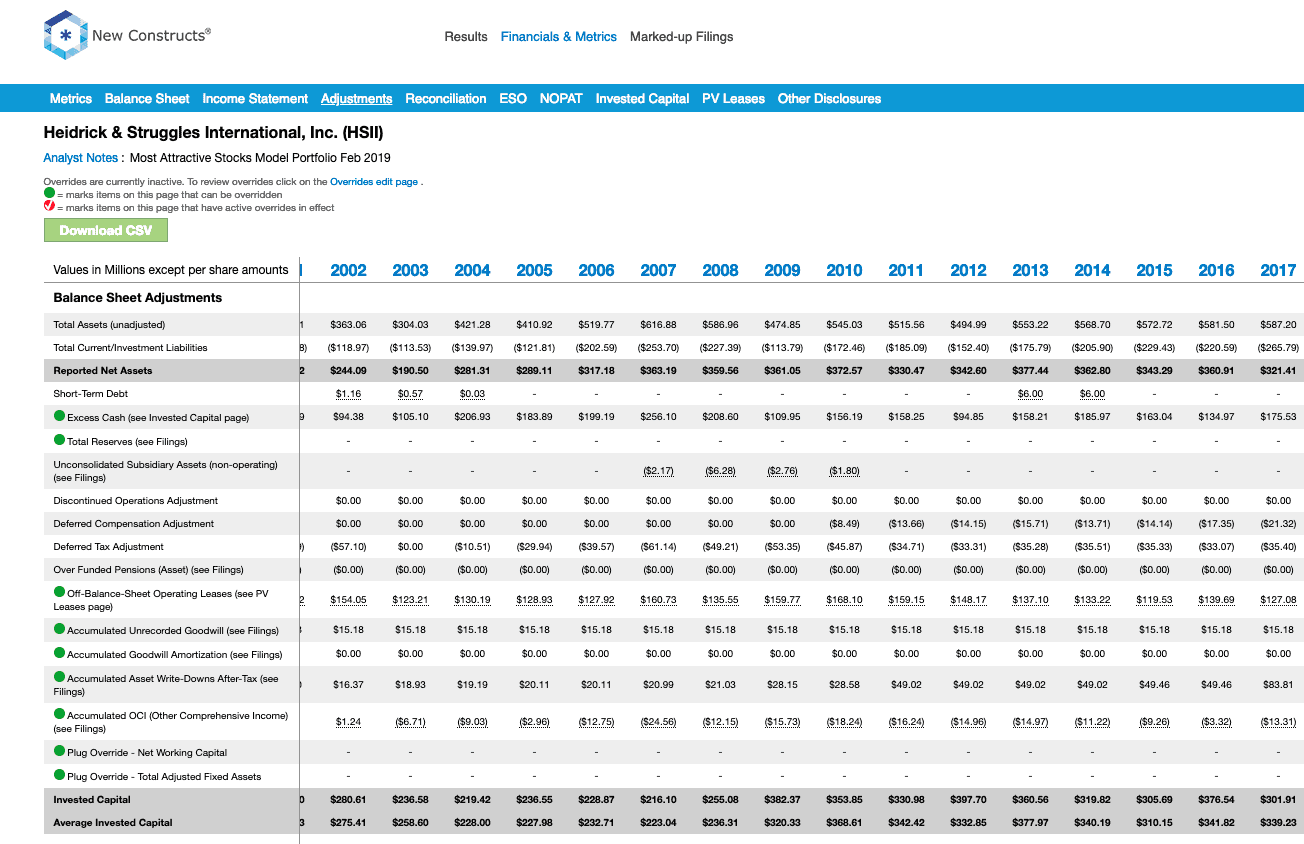Open the ESO tab
The width and height of the screenshot is (1304, 844).
click(513, 98)
